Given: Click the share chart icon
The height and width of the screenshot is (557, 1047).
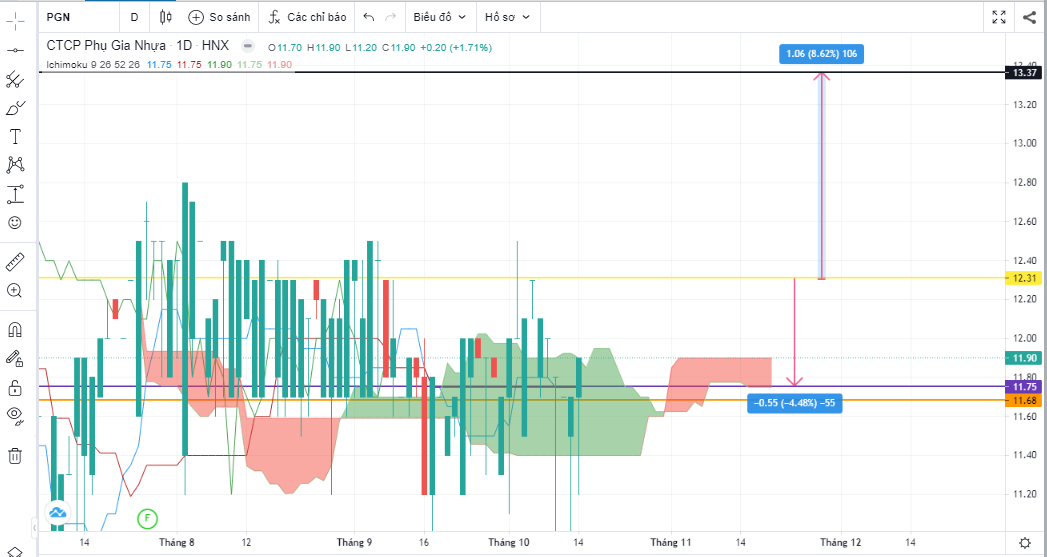Looking at the screenshot, I should tap(1029, 17).
